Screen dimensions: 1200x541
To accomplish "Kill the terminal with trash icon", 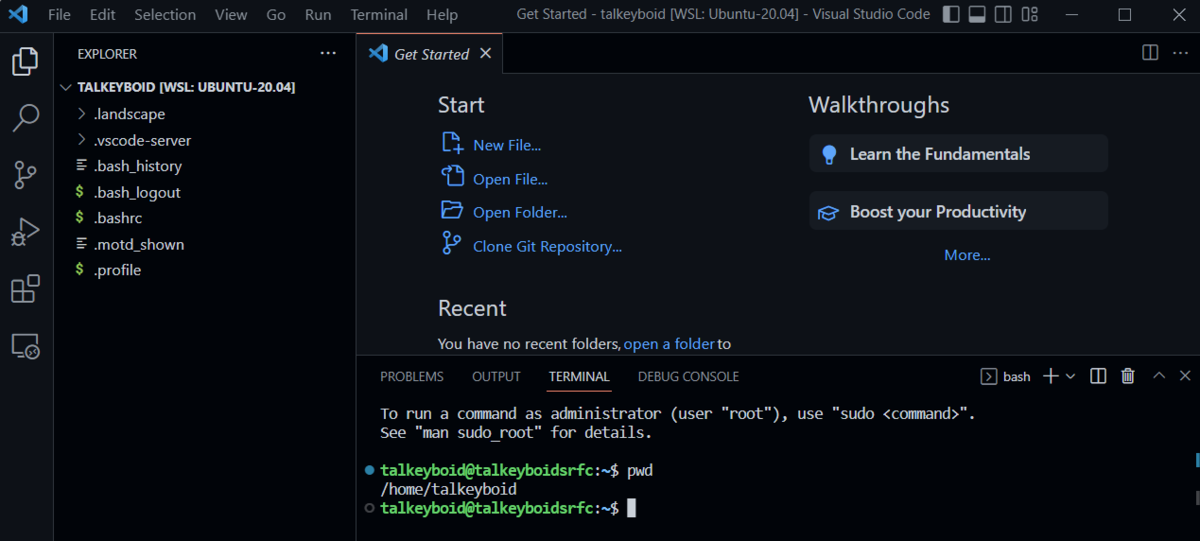I will pyautogui.click(x=1128, y=376).
